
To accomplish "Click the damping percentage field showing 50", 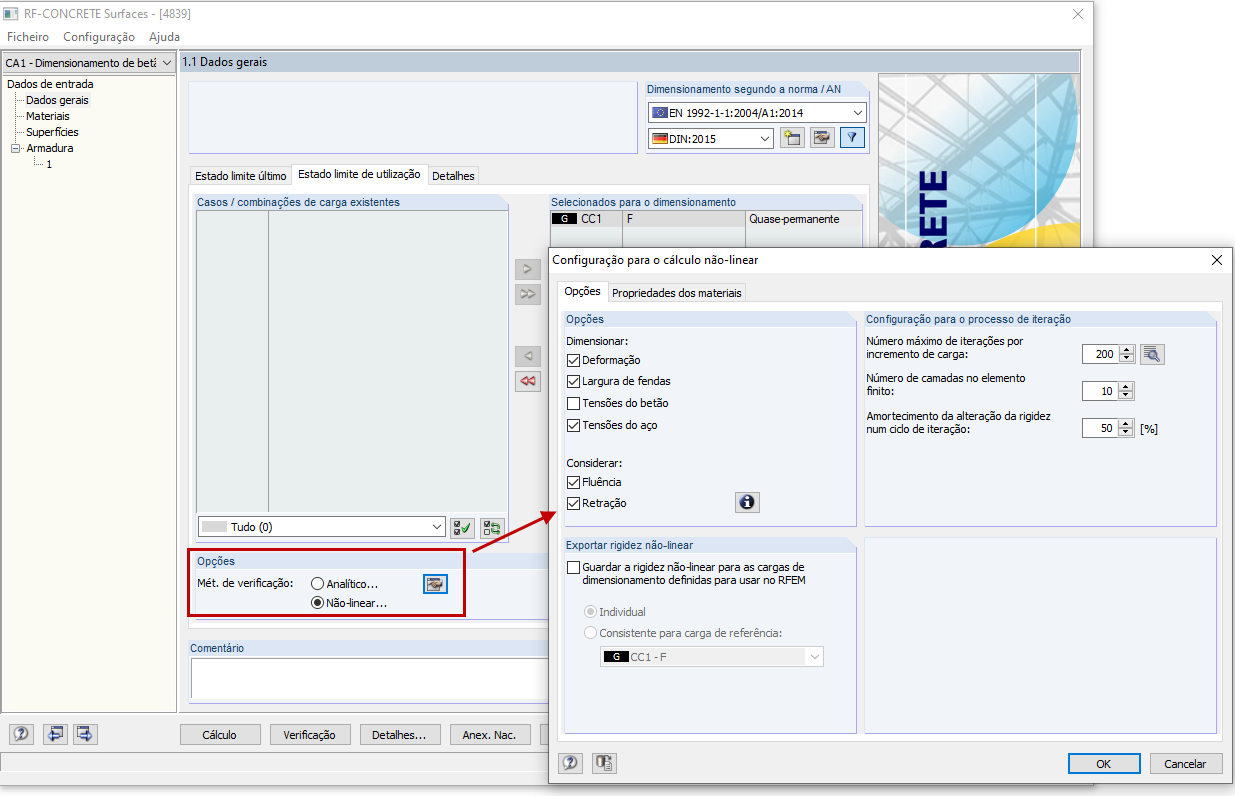I will (1101, 428).
